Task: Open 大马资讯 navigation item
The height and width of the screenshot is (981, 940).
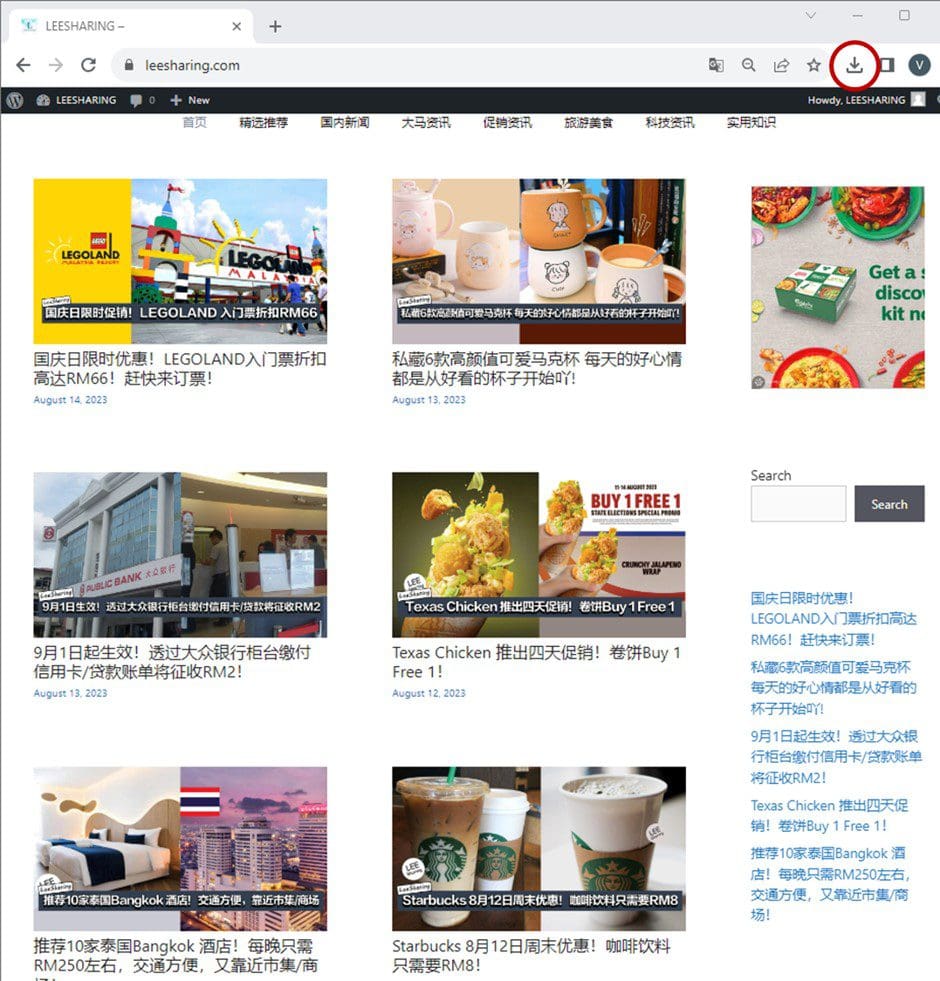Action: pyautogui.click(x=426, y=122)
